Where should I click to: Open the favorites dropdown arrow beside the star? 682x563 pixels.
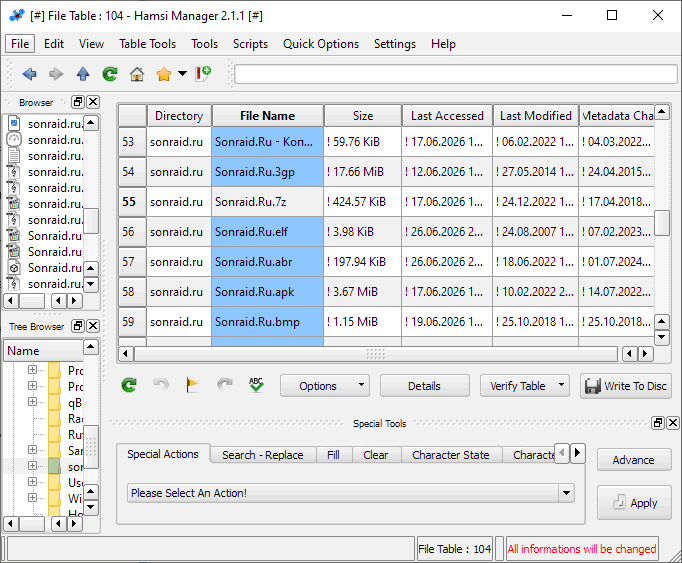click(x=182, y=74)
